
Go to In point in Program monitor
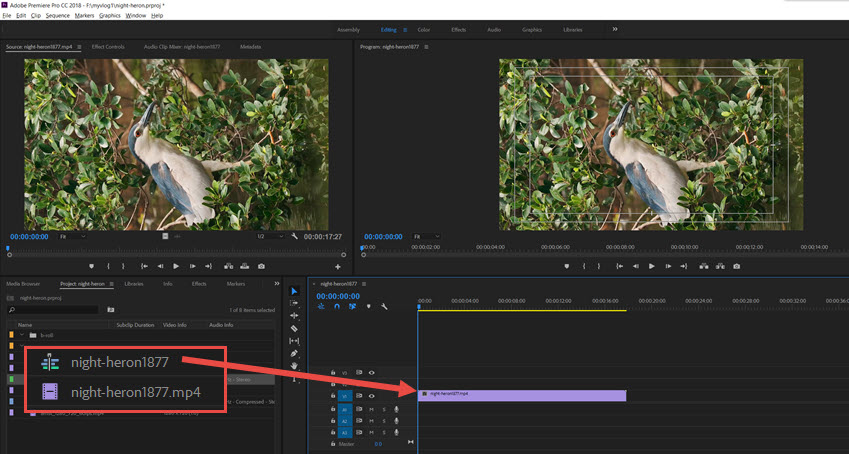(x=619, y=267)
